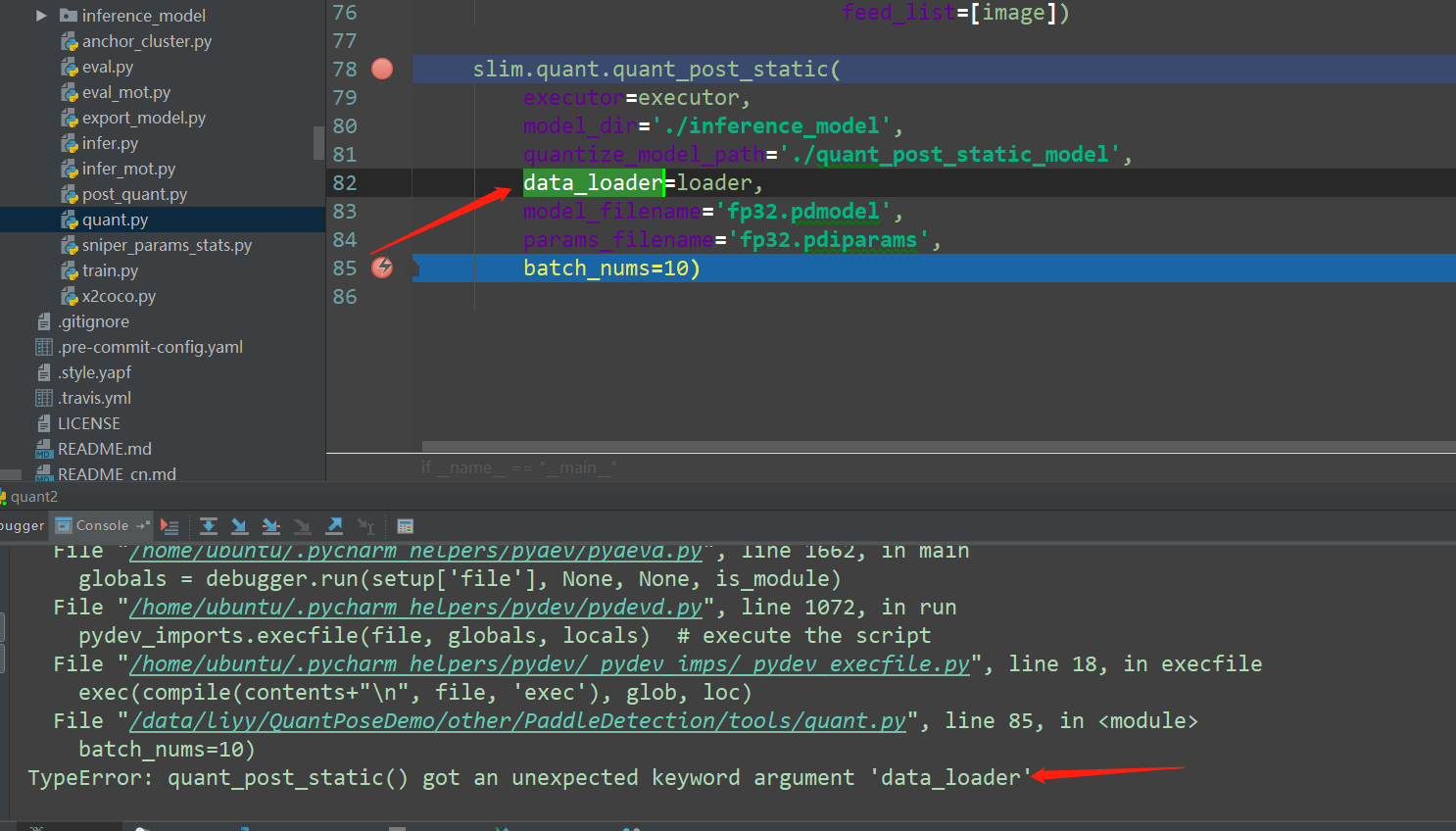Open train.py in the project tree
The image size is (1456, 831).
click(x=110, y=270)
